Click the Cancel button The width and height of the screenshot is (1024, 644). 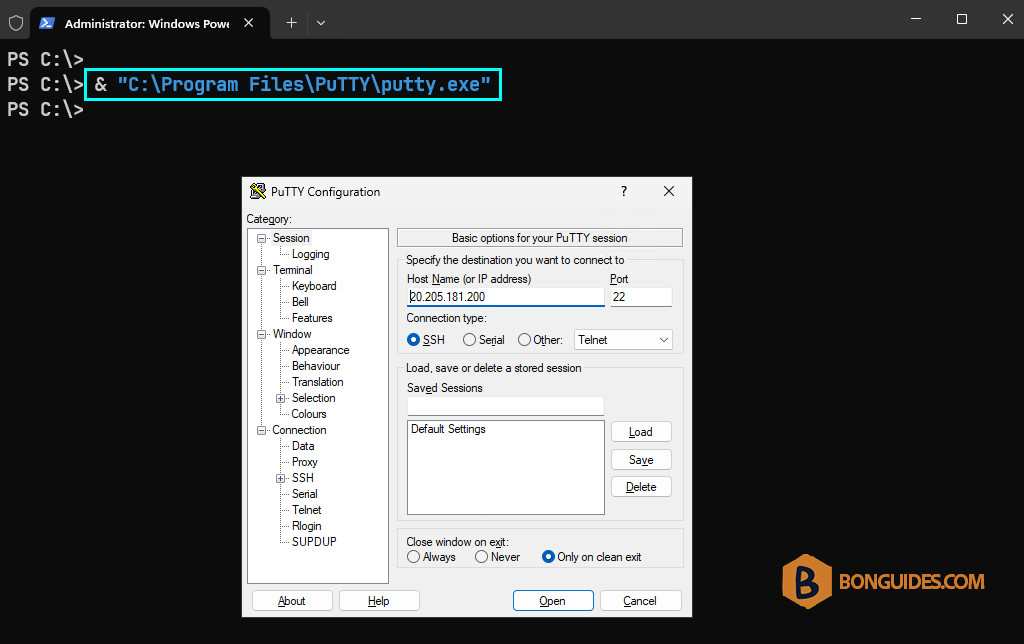pyautogui.click(x=640, y=601)
